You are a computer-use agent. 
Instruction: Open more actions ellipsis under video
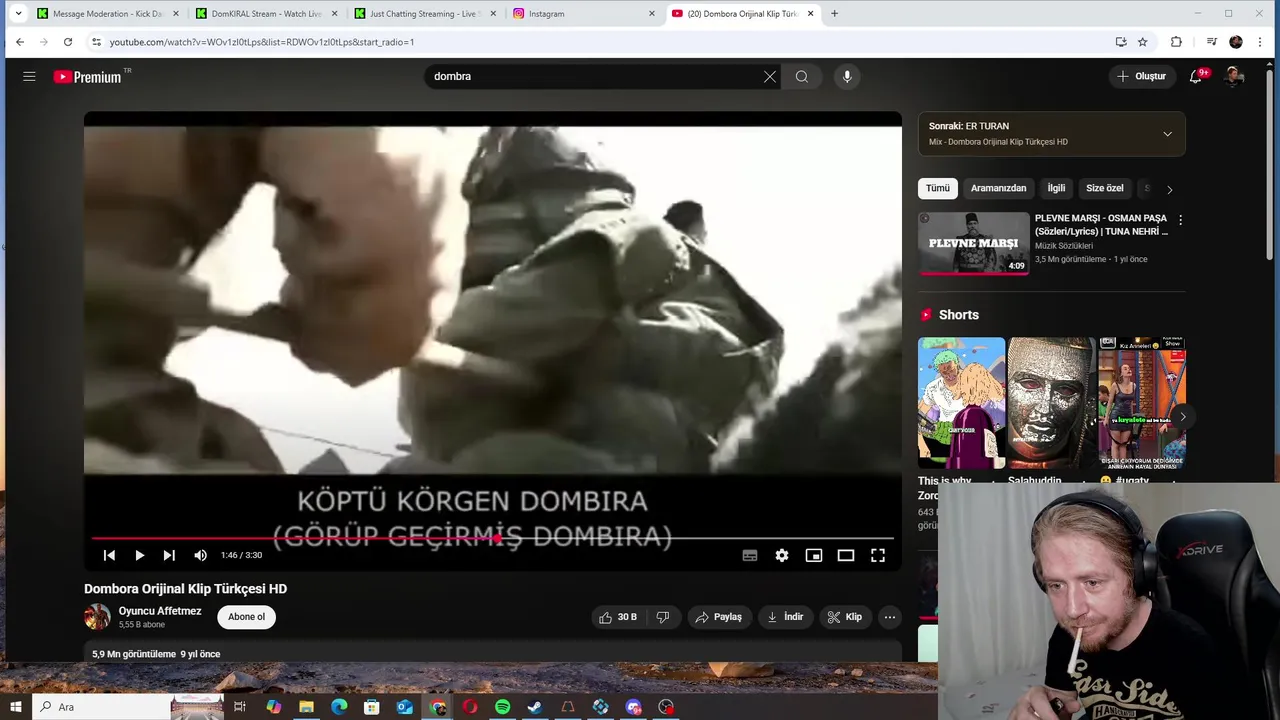[889, 617]
